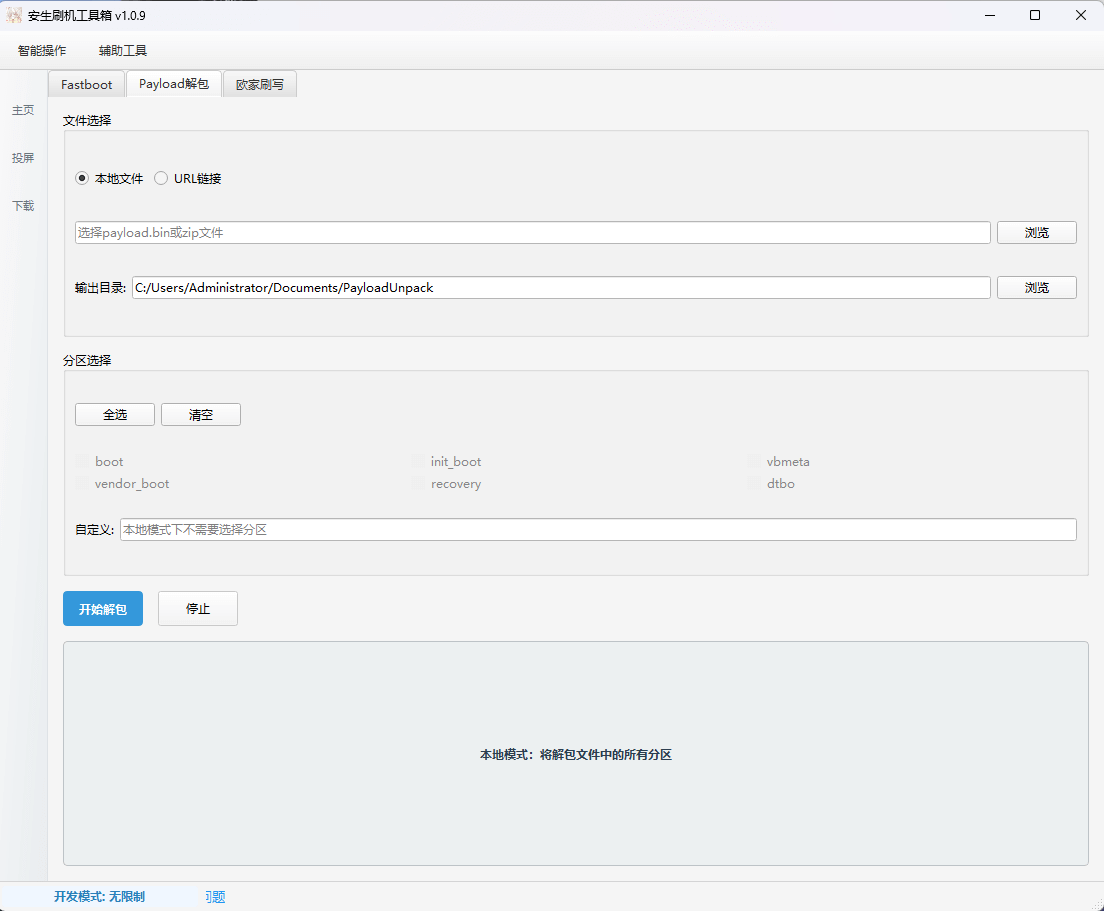Viewport: 1104px width, 911px height.
Task: Go to 主页 in the left sidebar
Action: (x=22, y=110)
